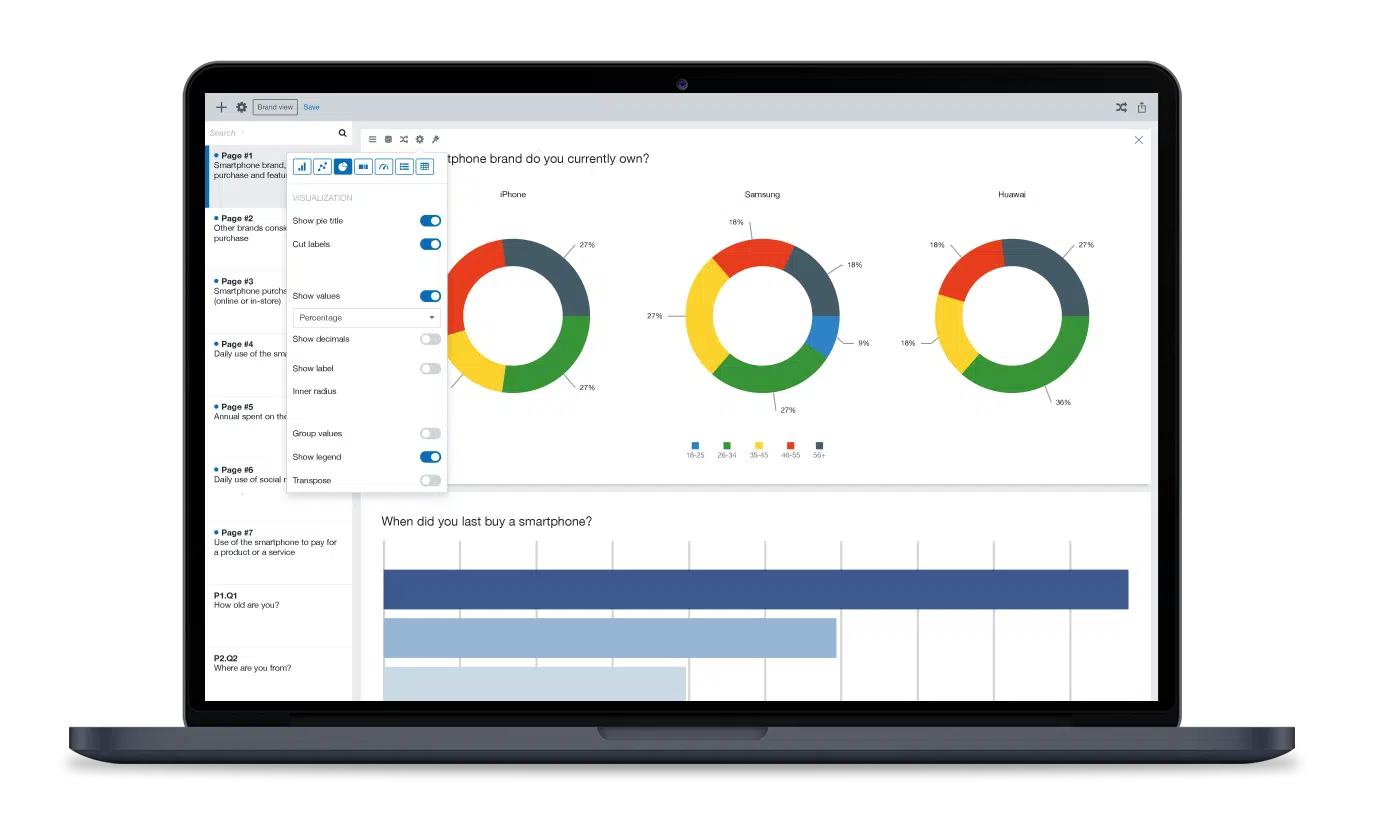Select the stacked bar visualization type

click(363, 167)
